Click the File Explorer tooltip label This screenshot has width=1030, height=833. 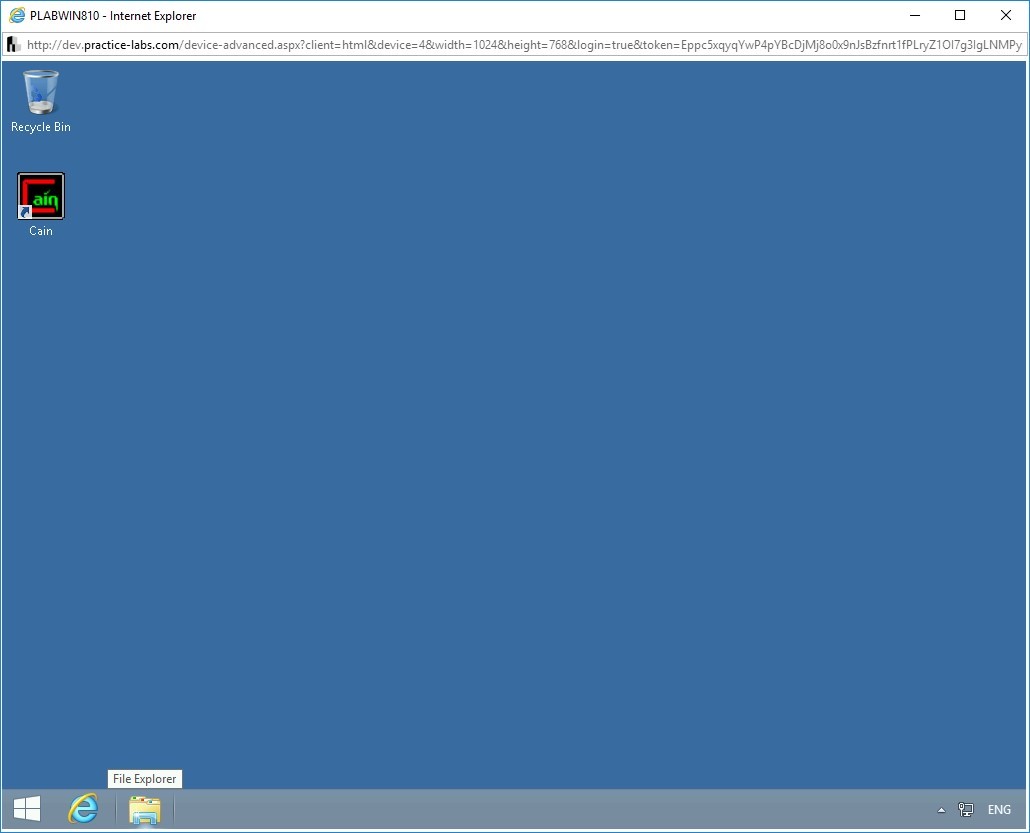(144, 778)
